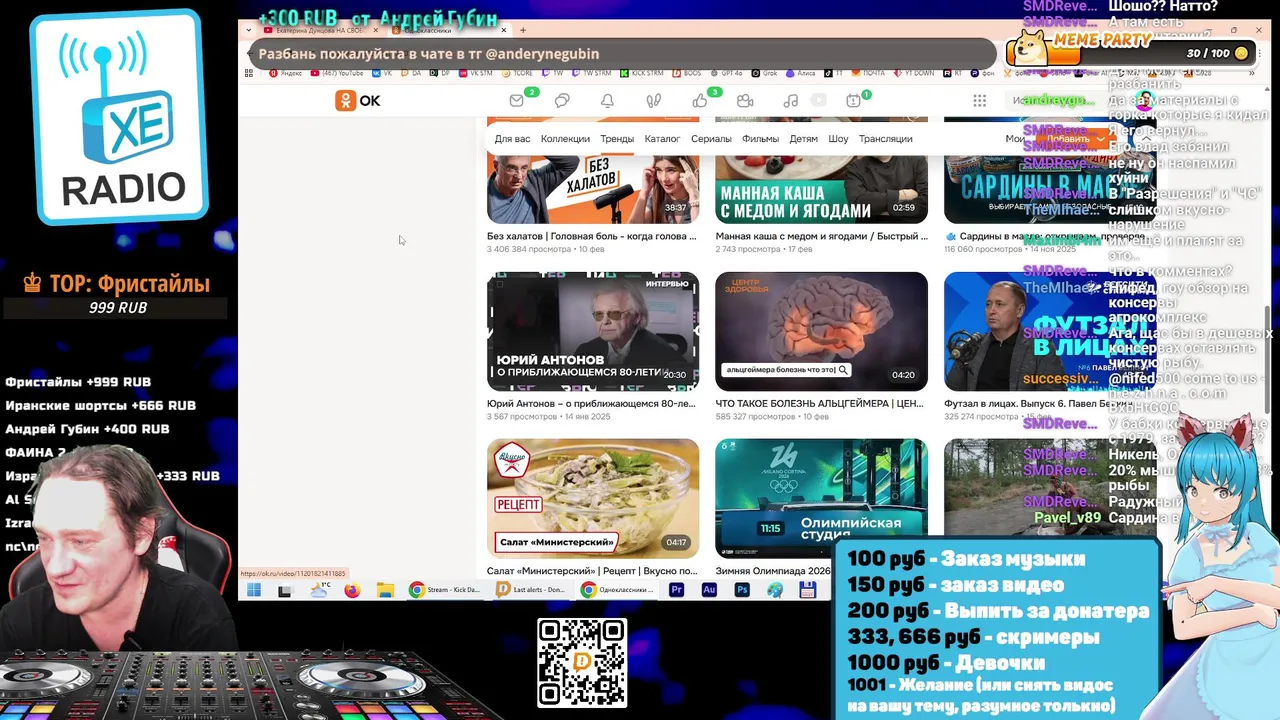Screen dimensions: 1280x720
Task: Open 'Манная каша с медом и ягодами' thumbnail
Action: pyautogui.click(x=821, y=189)
